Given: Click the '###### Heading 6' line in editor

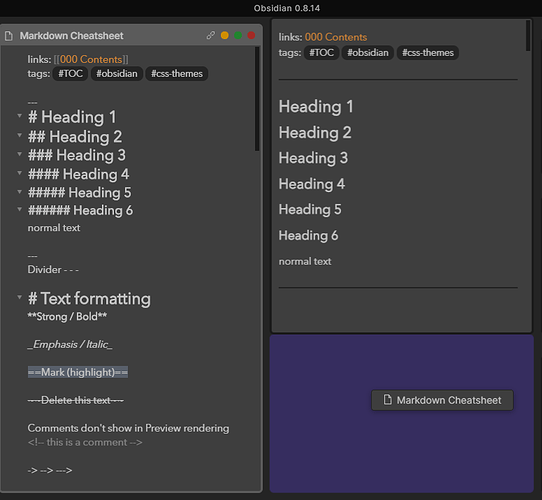Looking at the screenshot, I should coord(80,210).
